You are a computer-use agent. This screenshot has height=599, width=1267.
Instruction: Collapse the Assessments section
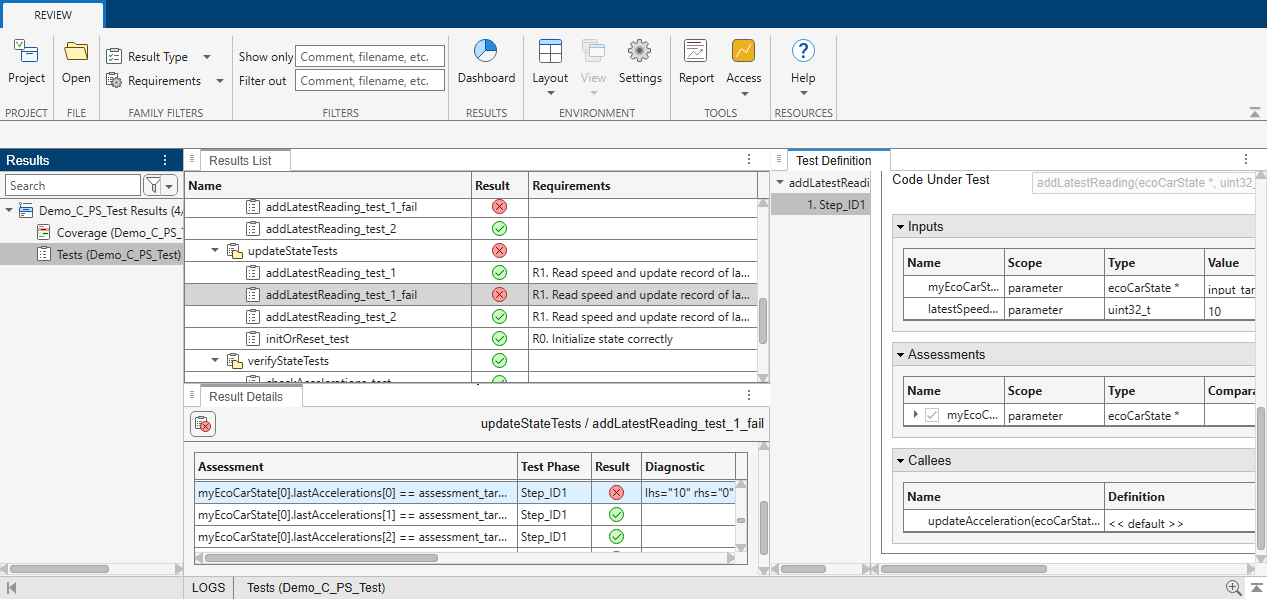pyautogui.click(x=900, y=355)
